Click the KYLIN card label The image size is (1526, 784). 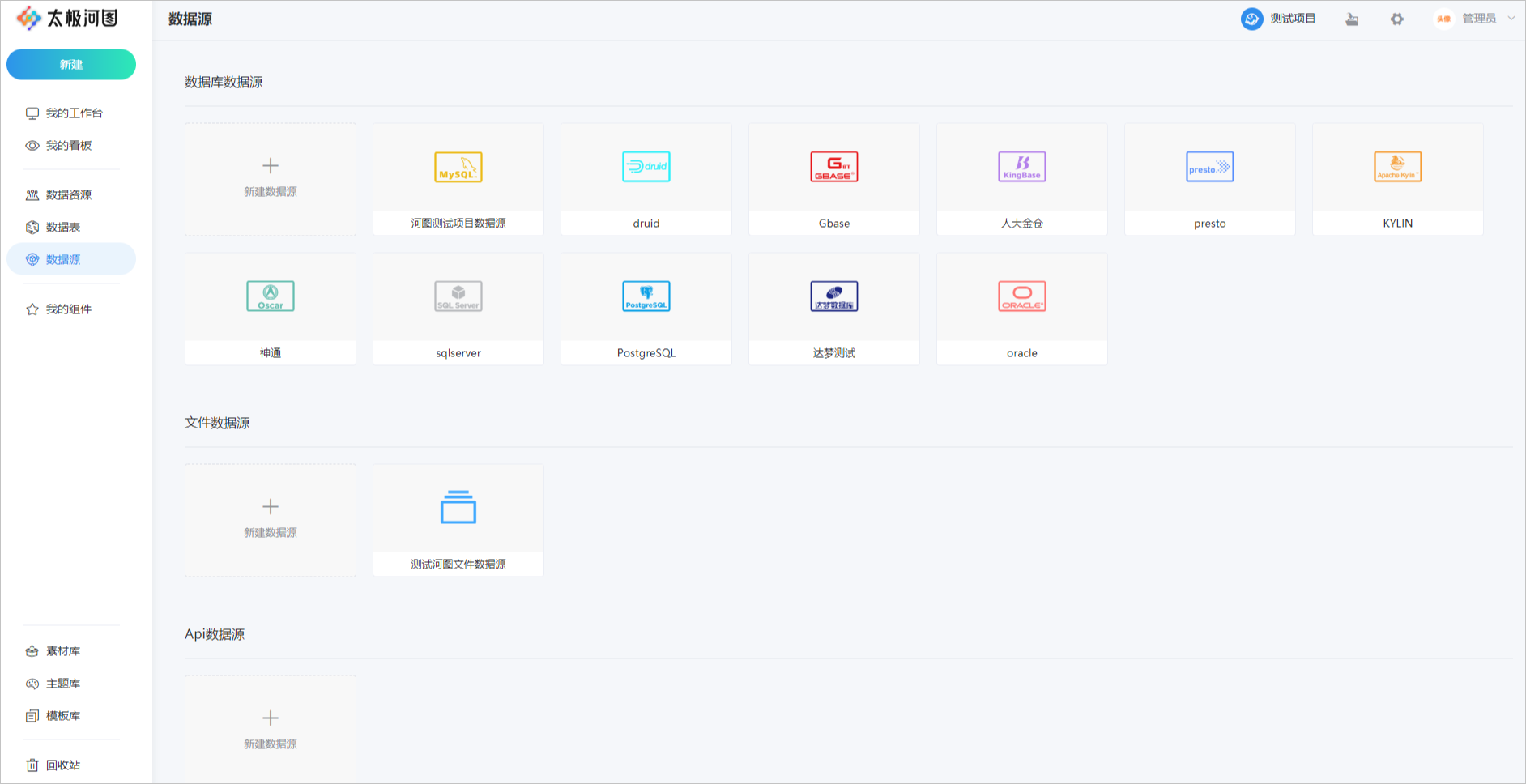click(x=1398, y=224)
